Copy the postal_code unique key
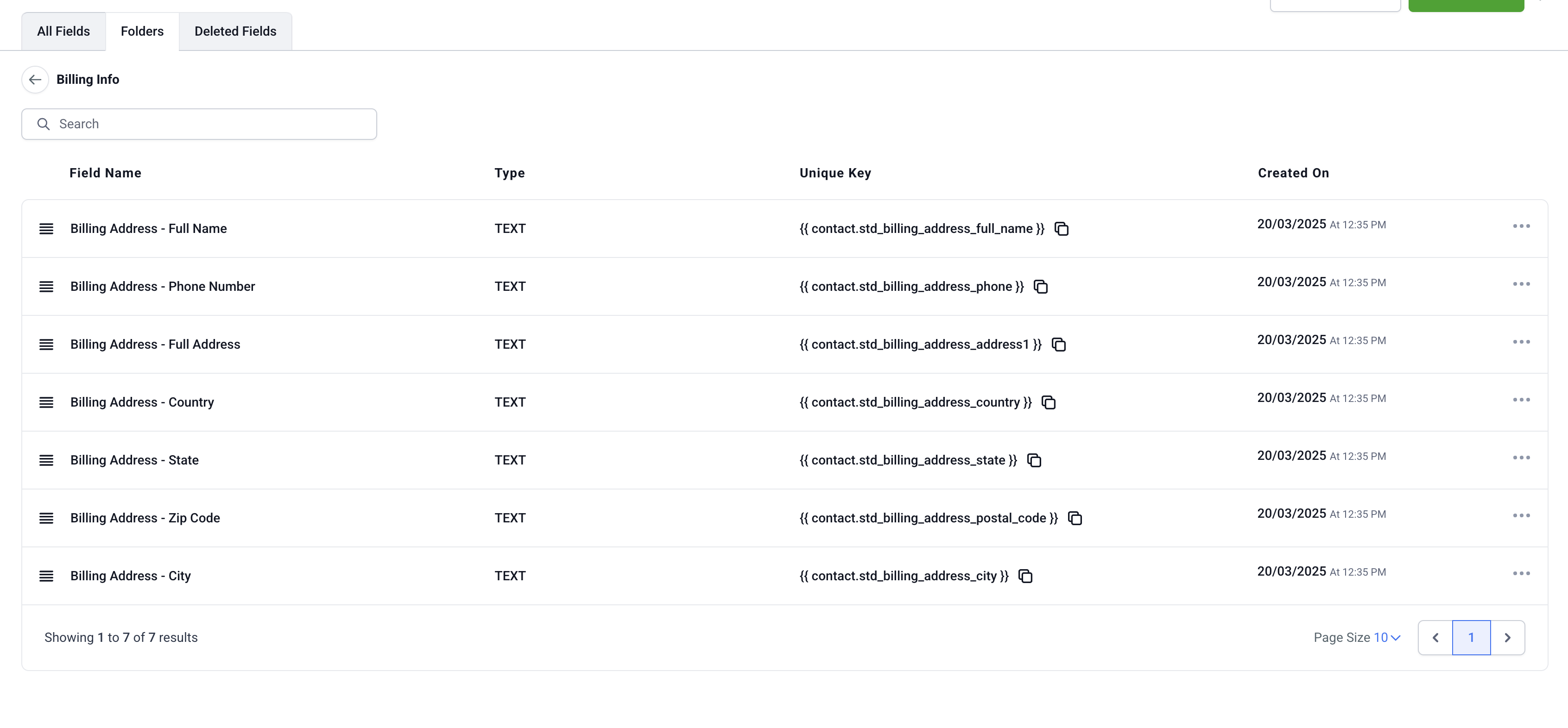Viewport: 1568px width, 728px height. (x=1075, y=518)
